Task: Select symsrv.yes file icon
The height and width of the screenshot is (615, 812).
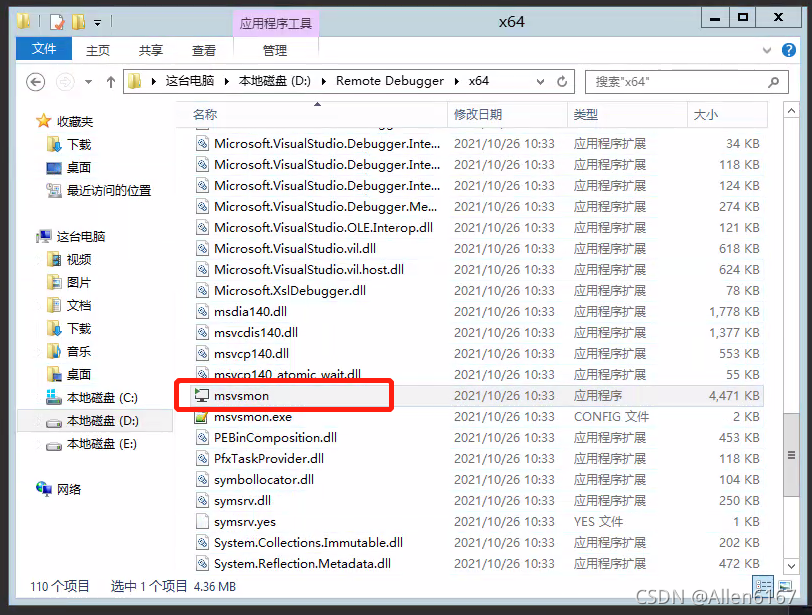Action: click(x=202, y=522)
